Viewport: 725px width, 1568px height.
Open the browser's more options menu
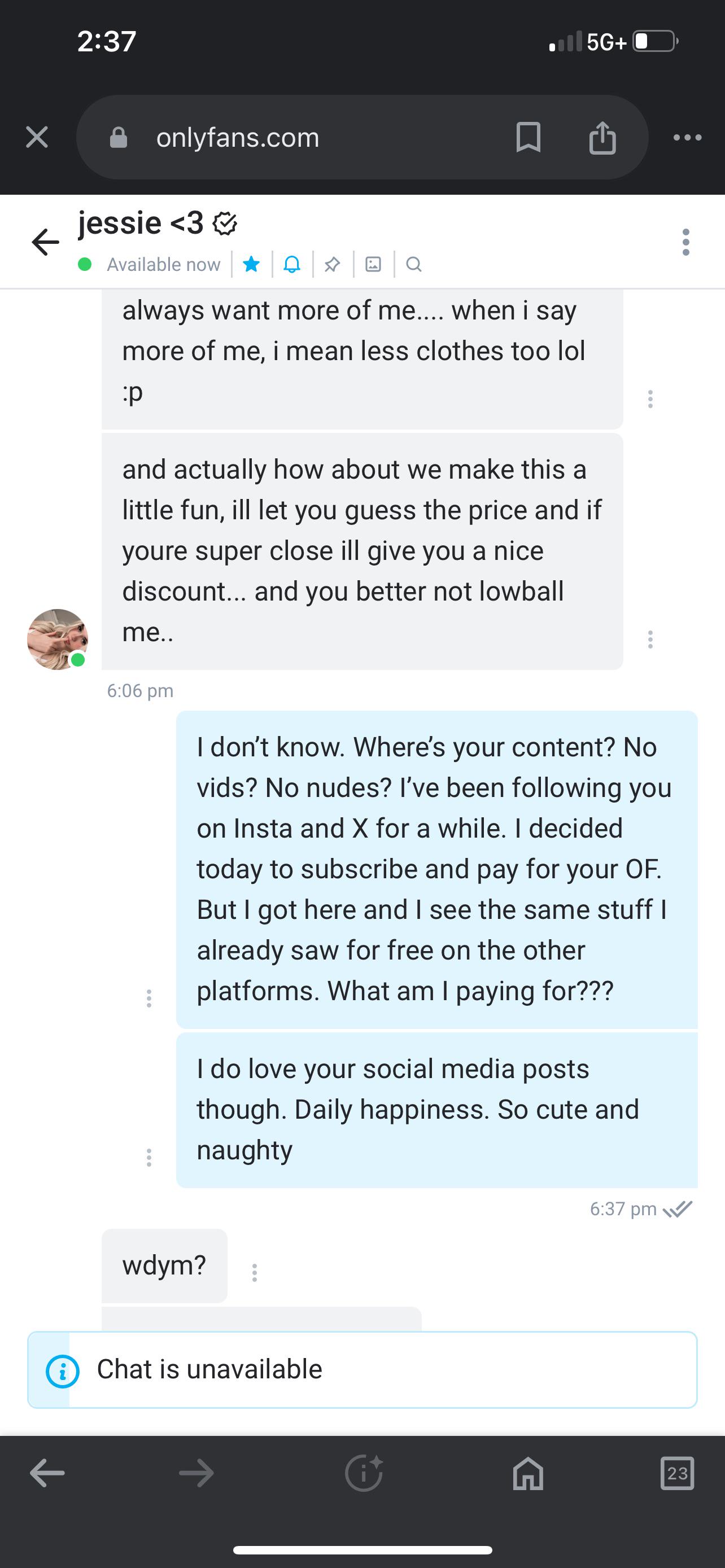click(688, 137)
